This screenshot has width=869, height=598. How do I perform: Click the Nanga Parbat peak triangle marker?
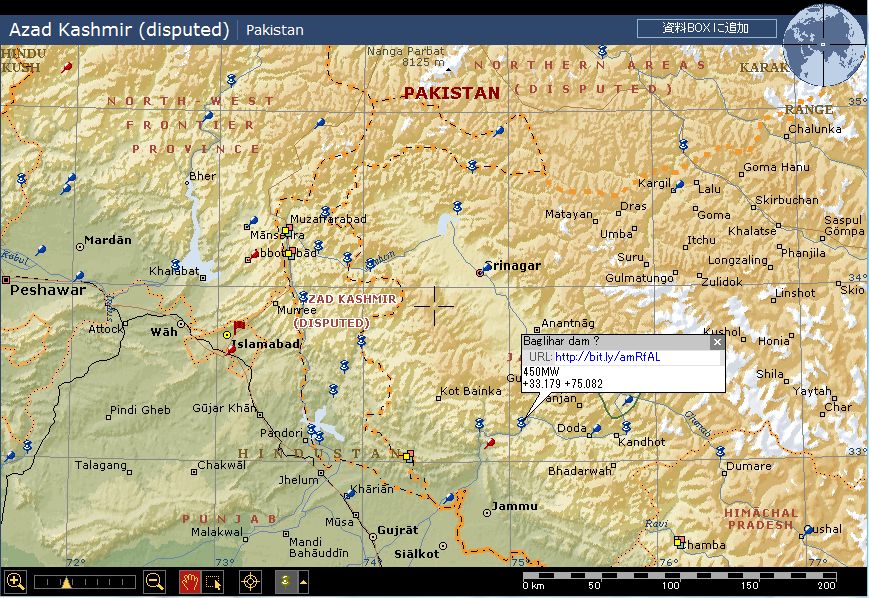448,70
